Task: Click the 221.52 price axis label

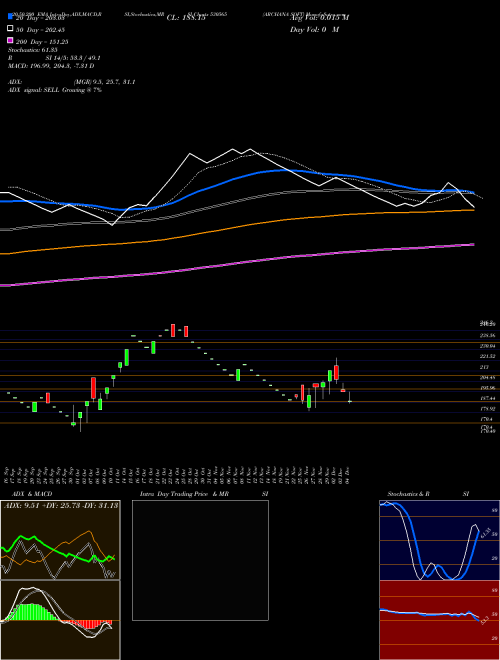Action: pos(487,356)
